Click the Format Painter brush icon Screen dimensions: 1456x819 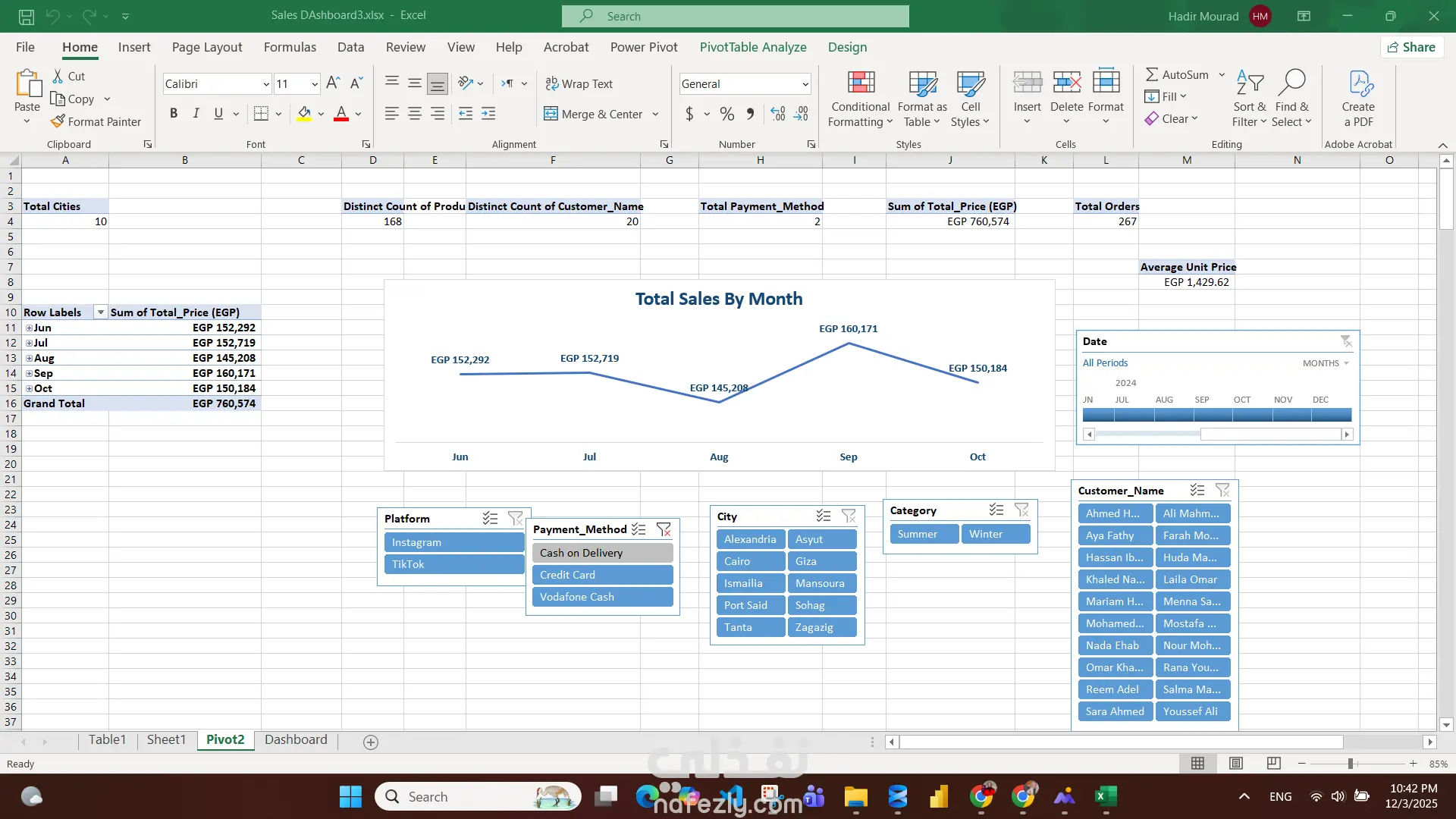[x=58, y=121]
